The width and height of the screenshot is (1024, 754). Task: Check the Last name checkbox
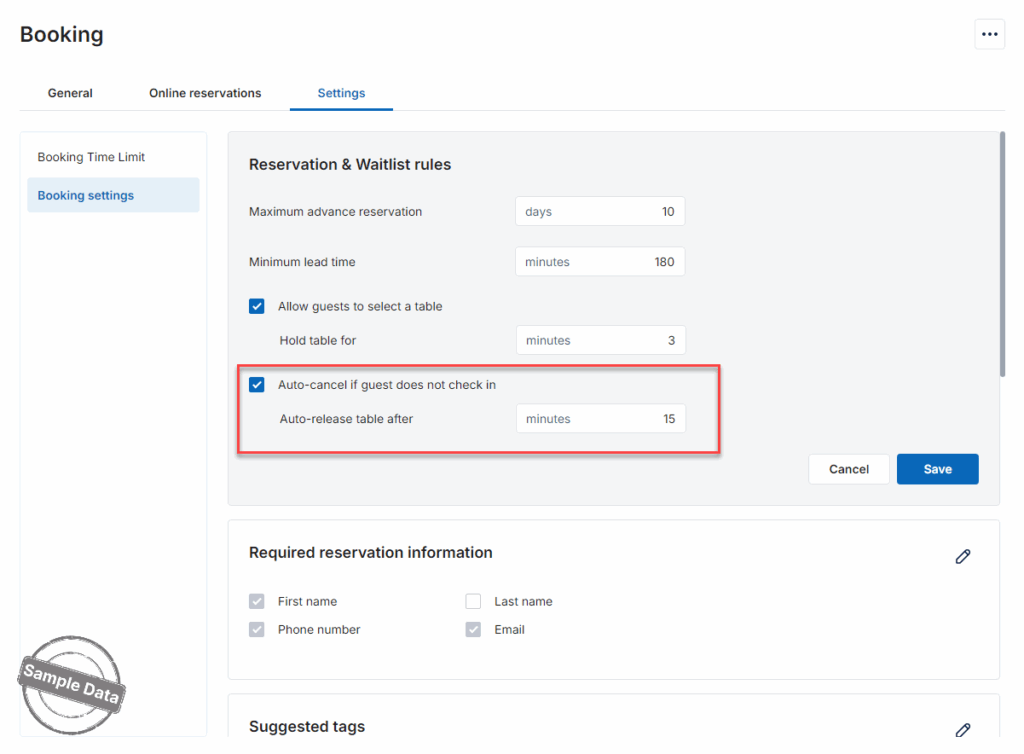coord(473,602)
